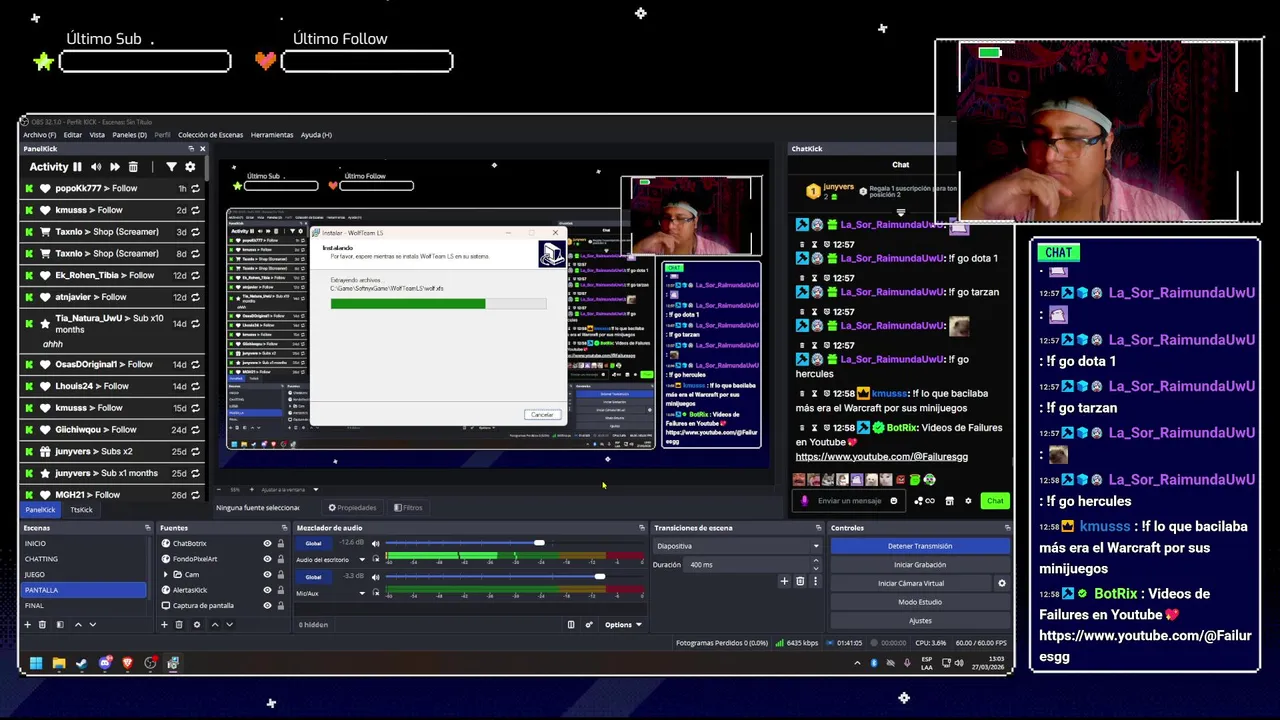Click the Enviar un mensaje chat field
Screen dimensions: 1280x720
851,501
